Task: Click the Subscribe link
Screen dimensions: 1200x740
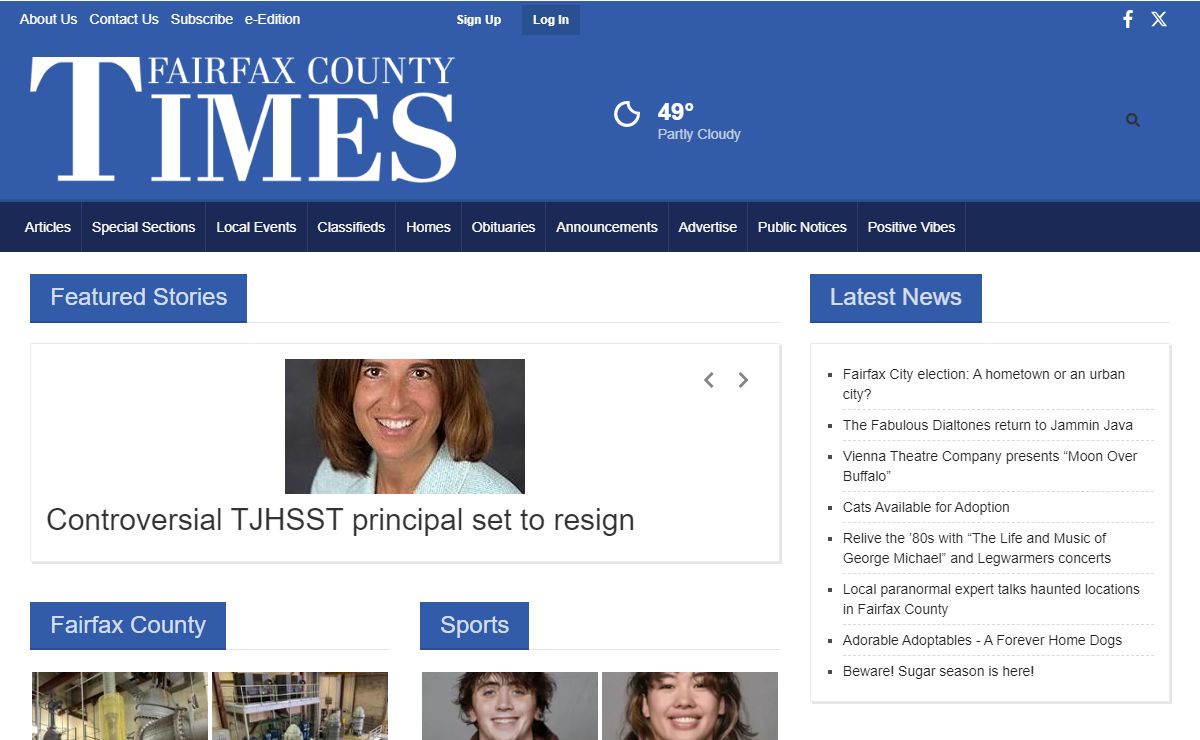Action: coord(202,19)
